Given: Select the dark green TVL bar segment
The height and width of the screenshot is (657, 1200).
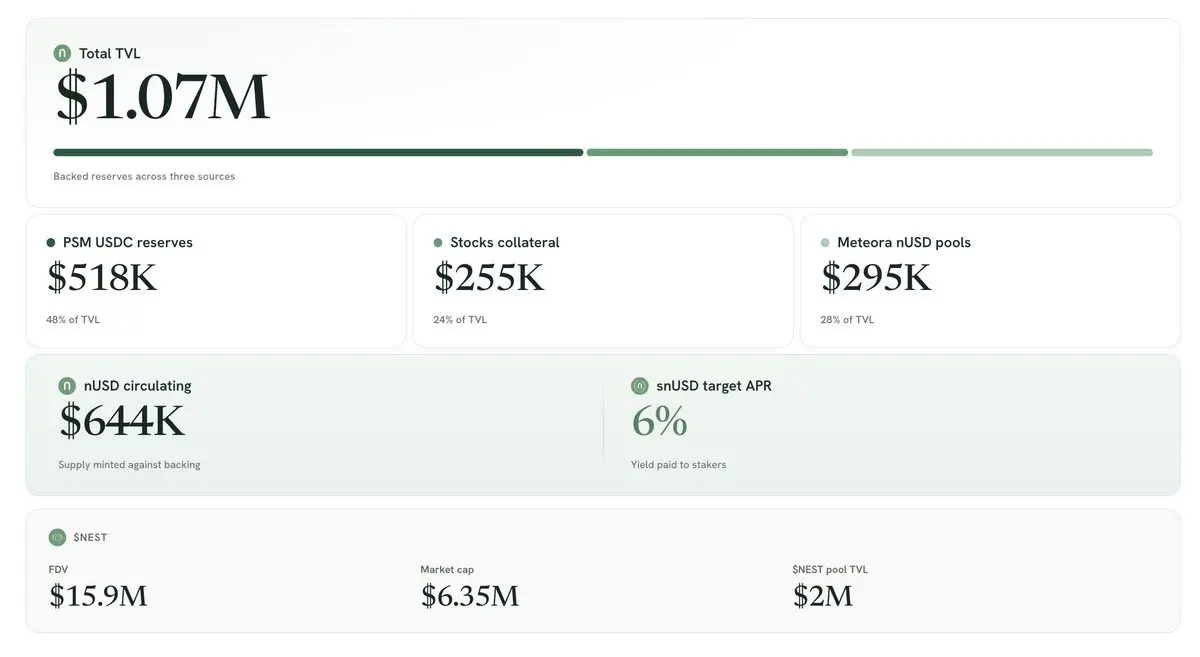Looking at the screenshot, I should coord(318,152).
